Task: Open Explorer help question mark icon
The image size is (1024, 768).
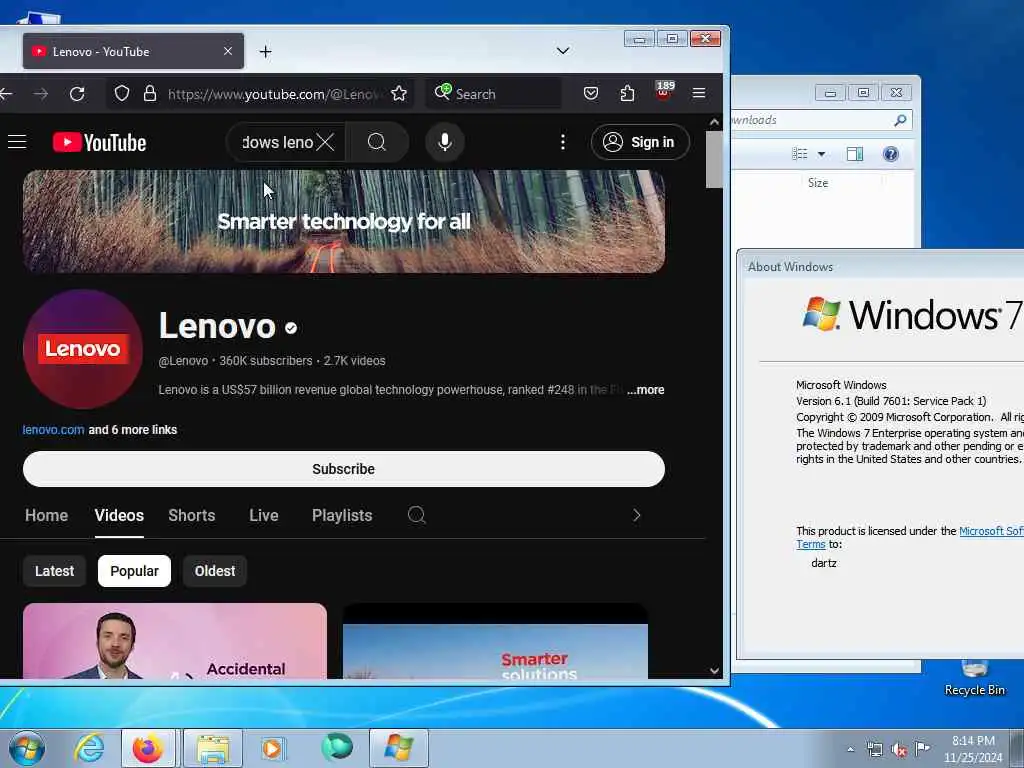Action: click(890, 154)
